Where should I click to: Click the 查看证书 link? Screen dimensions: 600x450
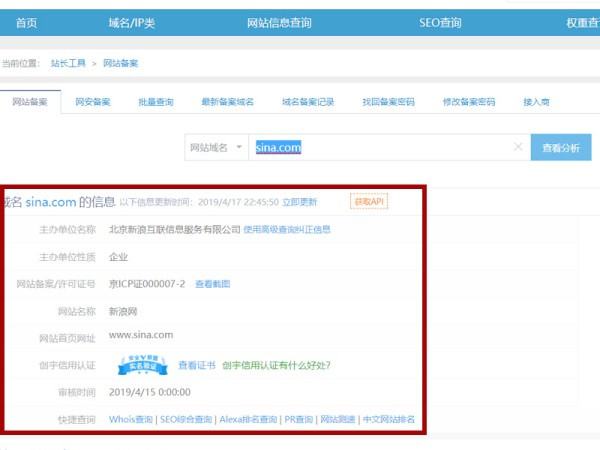tap(197, 365)
